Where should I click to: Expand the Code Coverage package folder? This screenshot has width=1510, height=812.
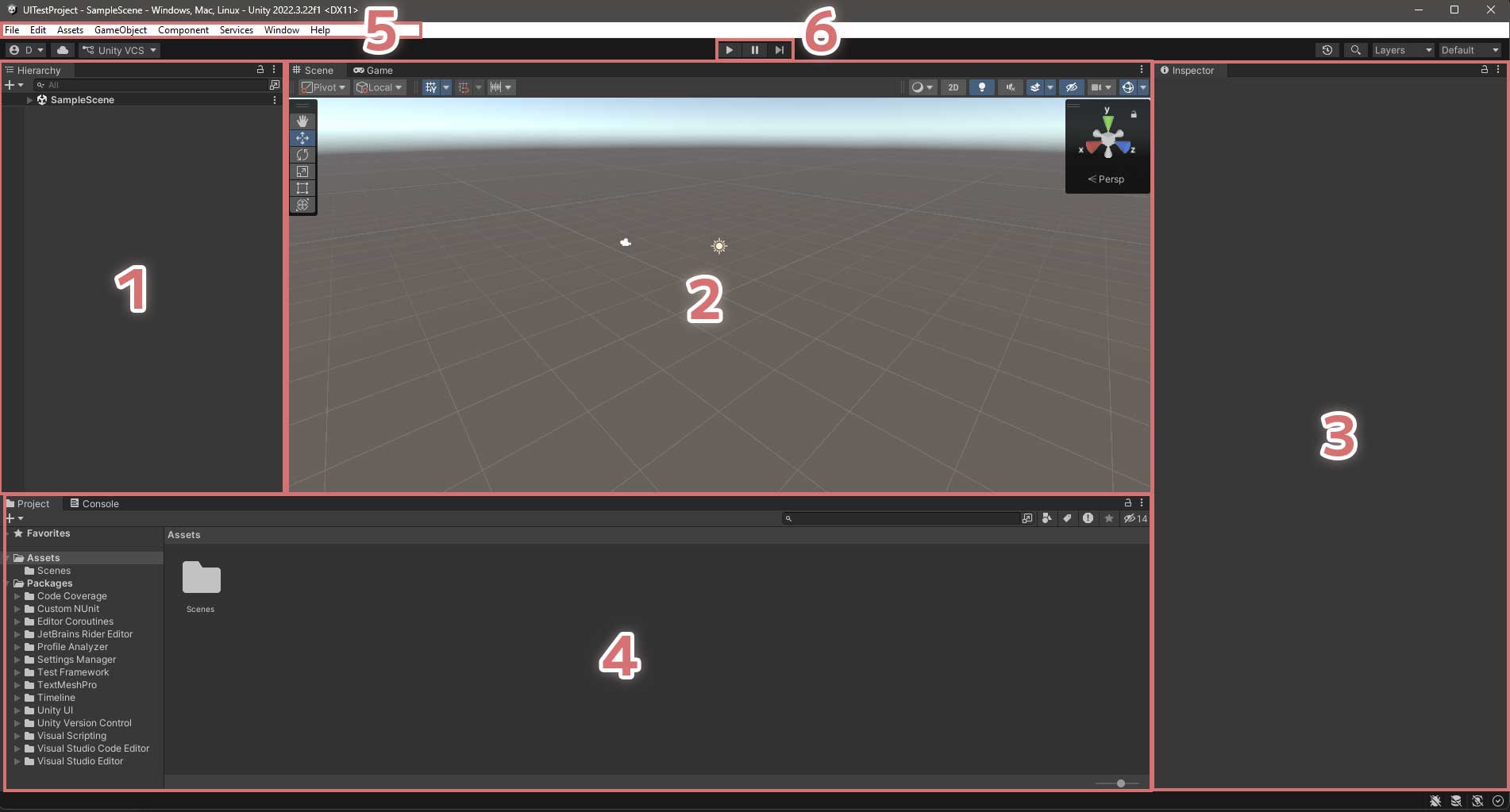[x=17, y=596]
